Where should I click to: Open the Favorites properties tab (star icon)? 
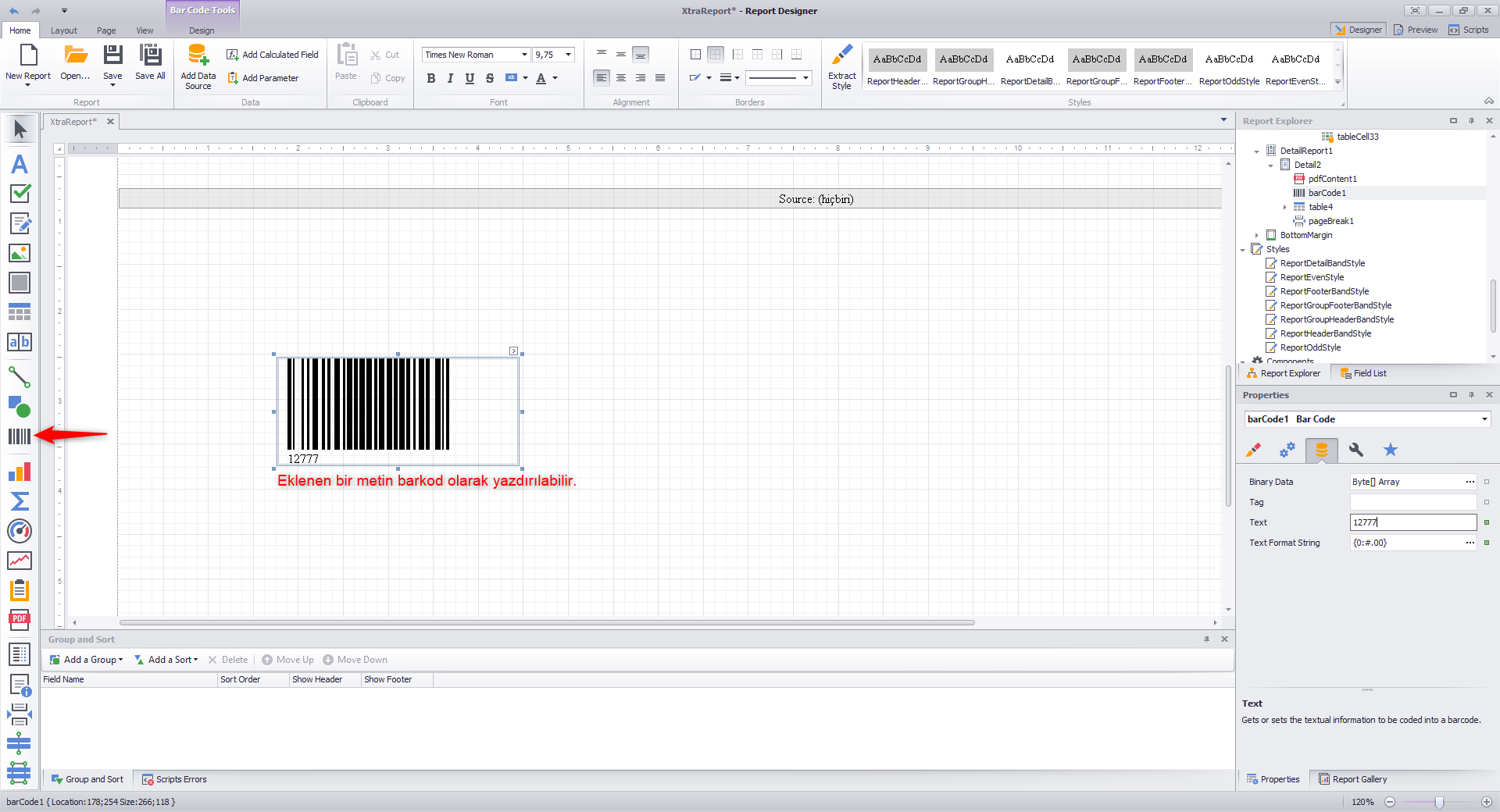coord(1391,450)
